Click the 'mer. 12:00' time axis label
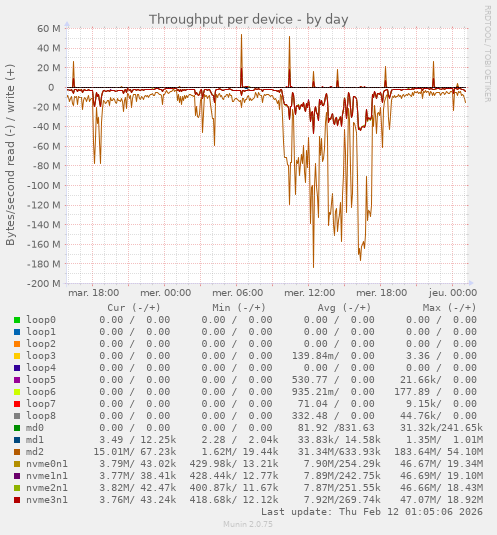 click(x=310, y=293)
